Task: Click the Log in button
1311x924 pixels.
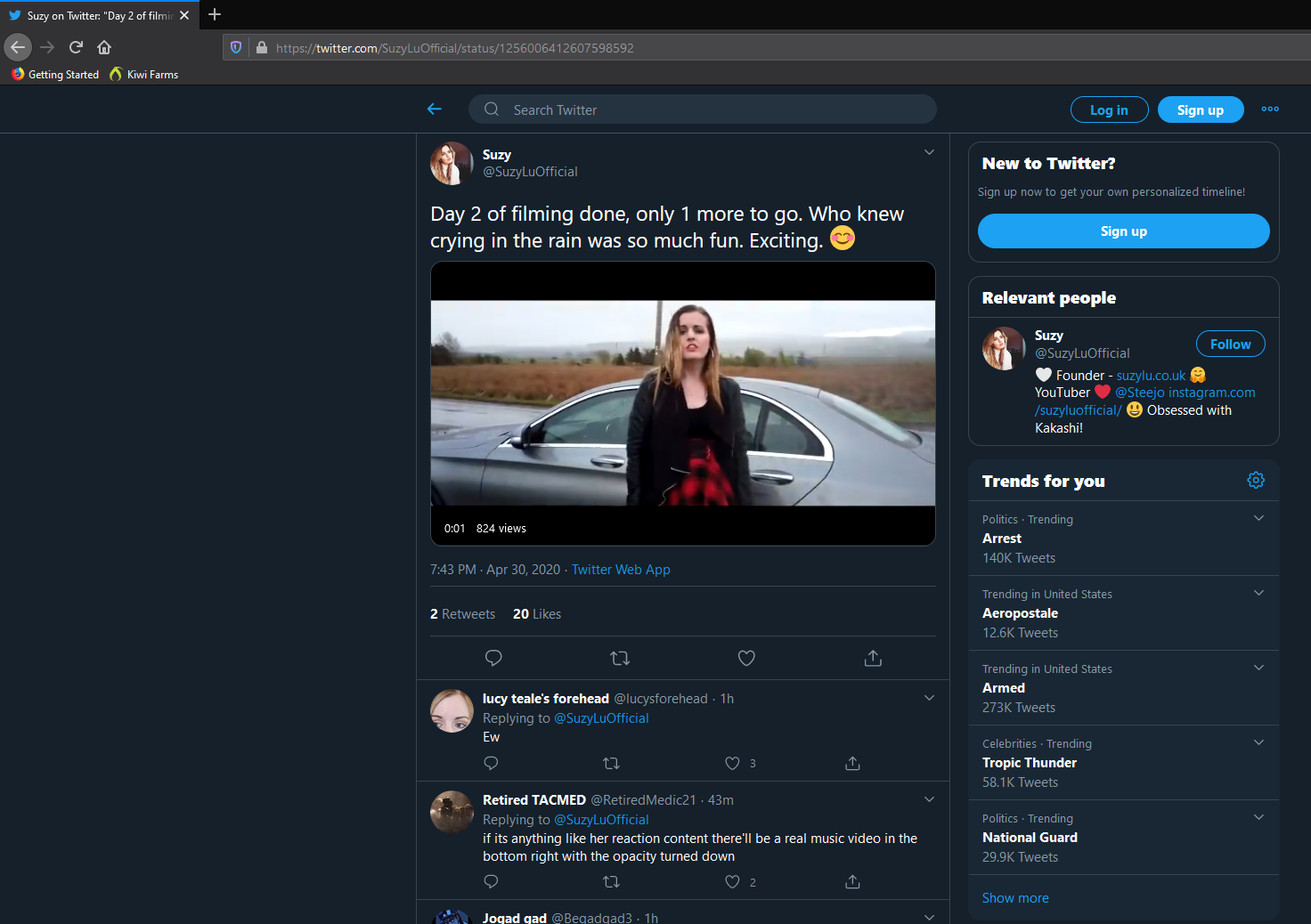Action: click(1109, 109)
